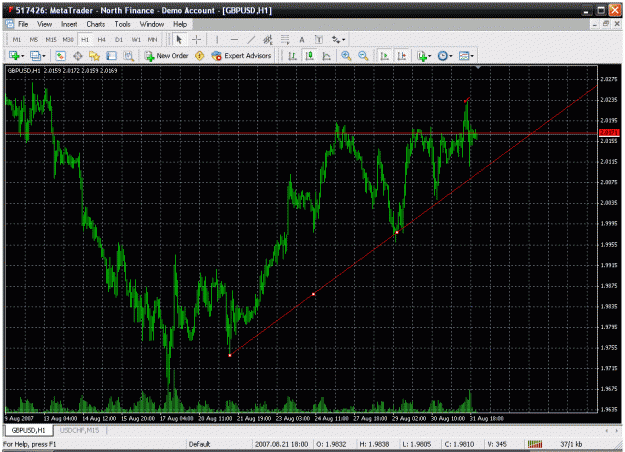Open the Window menu
625x452 pixels.
151,24
